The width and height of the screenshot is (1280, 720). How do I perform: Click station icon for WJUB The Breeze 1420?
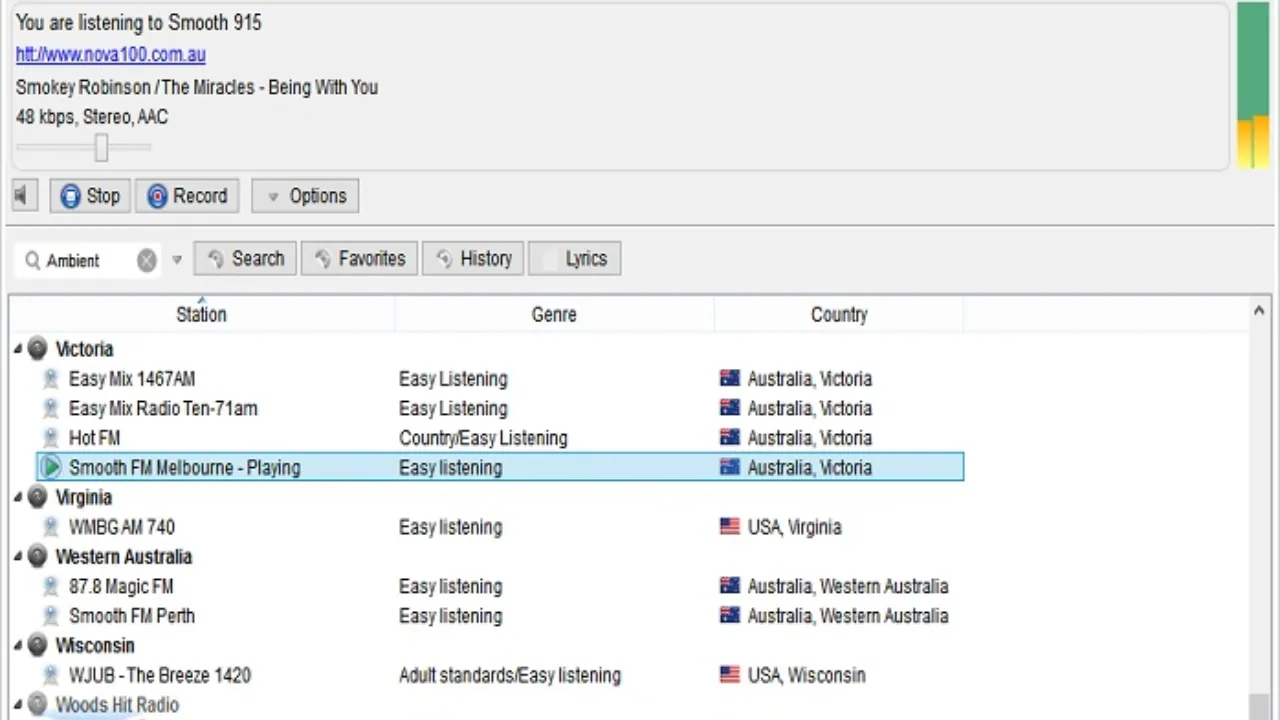click(x=51, y=675)
